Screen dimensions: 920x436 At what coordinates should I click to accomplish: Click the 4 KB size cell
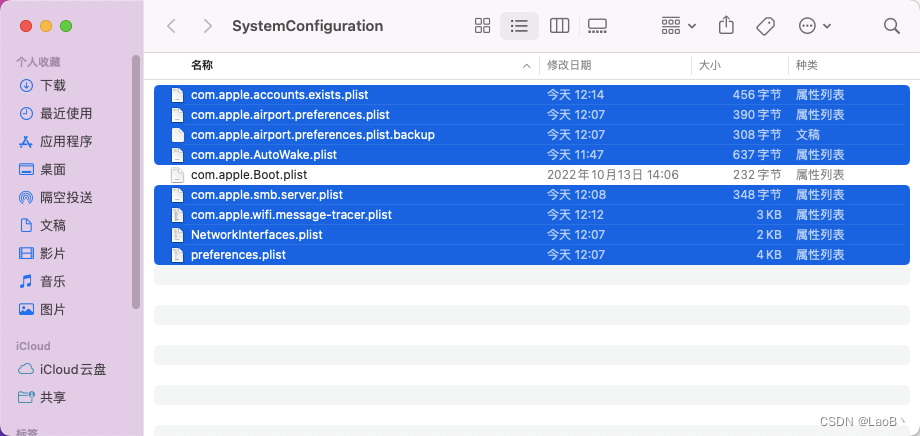[769, 255]
